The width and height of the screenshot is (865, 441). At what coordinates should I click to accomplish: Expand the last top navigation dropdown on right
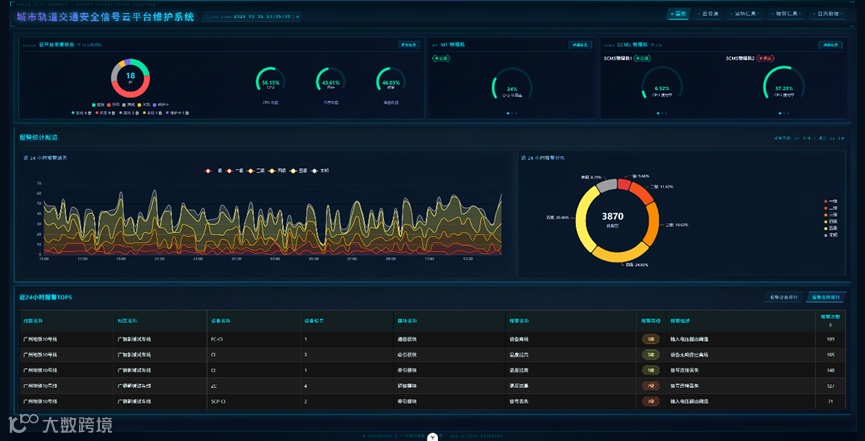[x=828, y=14]
